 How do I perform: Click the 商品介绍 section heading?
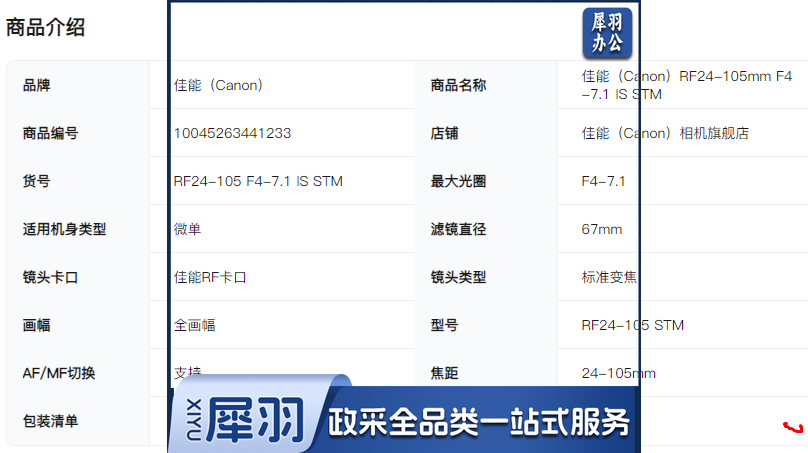point(45,28)
